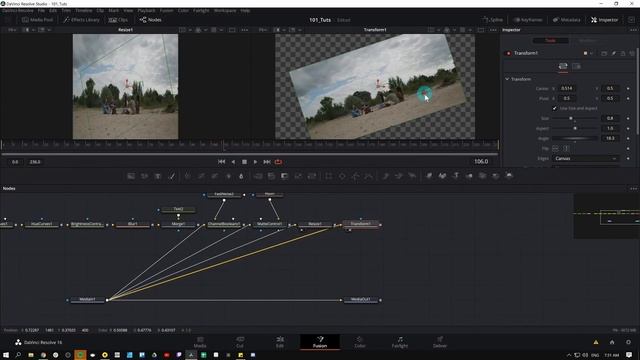Add a Merge 3D node from the toolbar
The width and height of the screenshot is (640, 360).
pos(469,176)
